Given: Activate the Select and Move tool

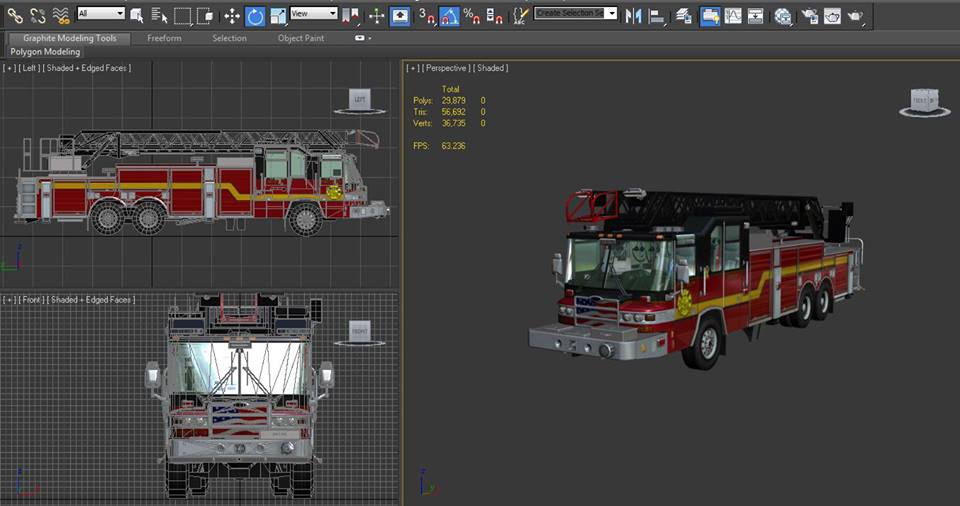Looking at the screenshot, I should pyautogui.click(x=232, y=15).
